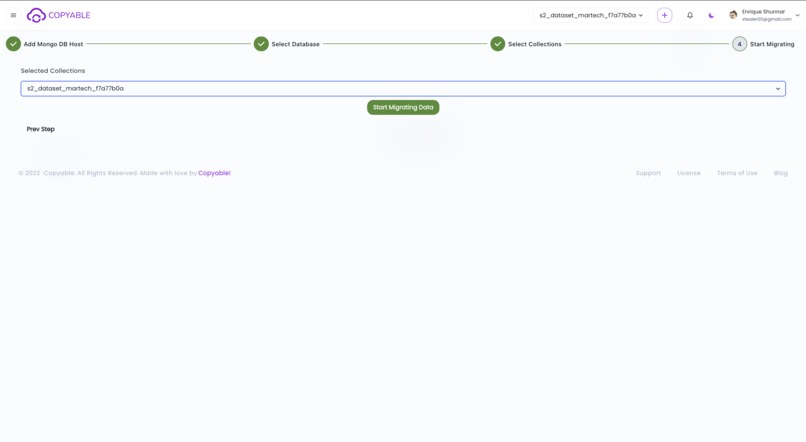Viewport: 806px width, 442px height.
Task: Click the Copyable cloud logo
Action: (x=36, y=15)
